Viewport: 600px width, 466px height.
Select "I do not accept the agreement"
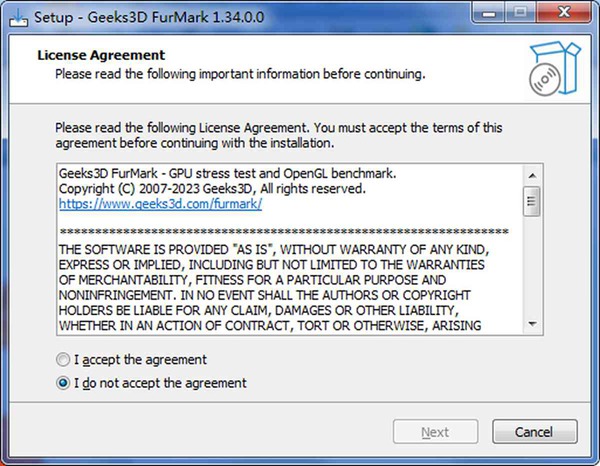point(66,383)
